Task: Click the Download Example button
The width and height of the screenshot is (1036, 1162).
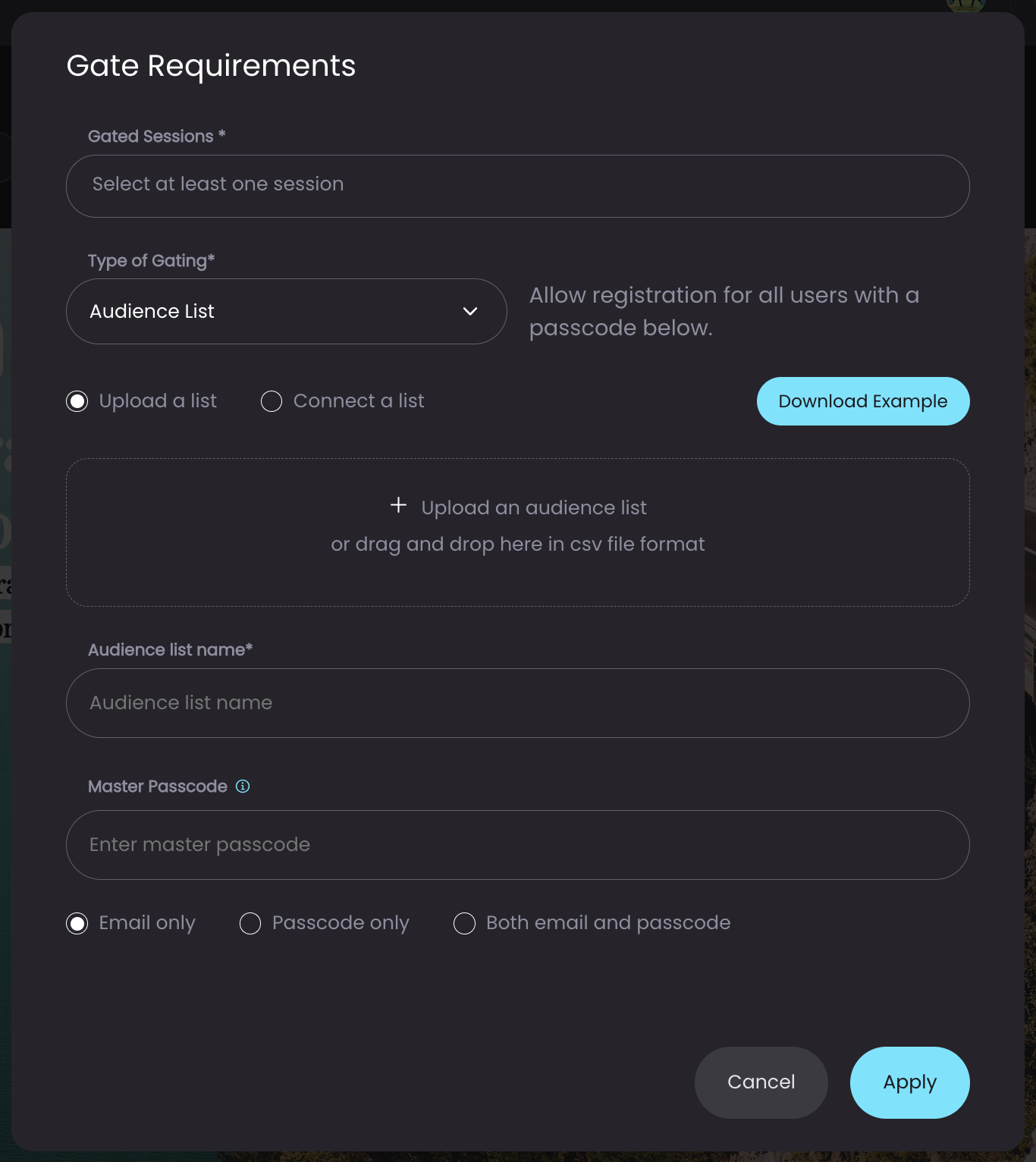Action: 863,401
